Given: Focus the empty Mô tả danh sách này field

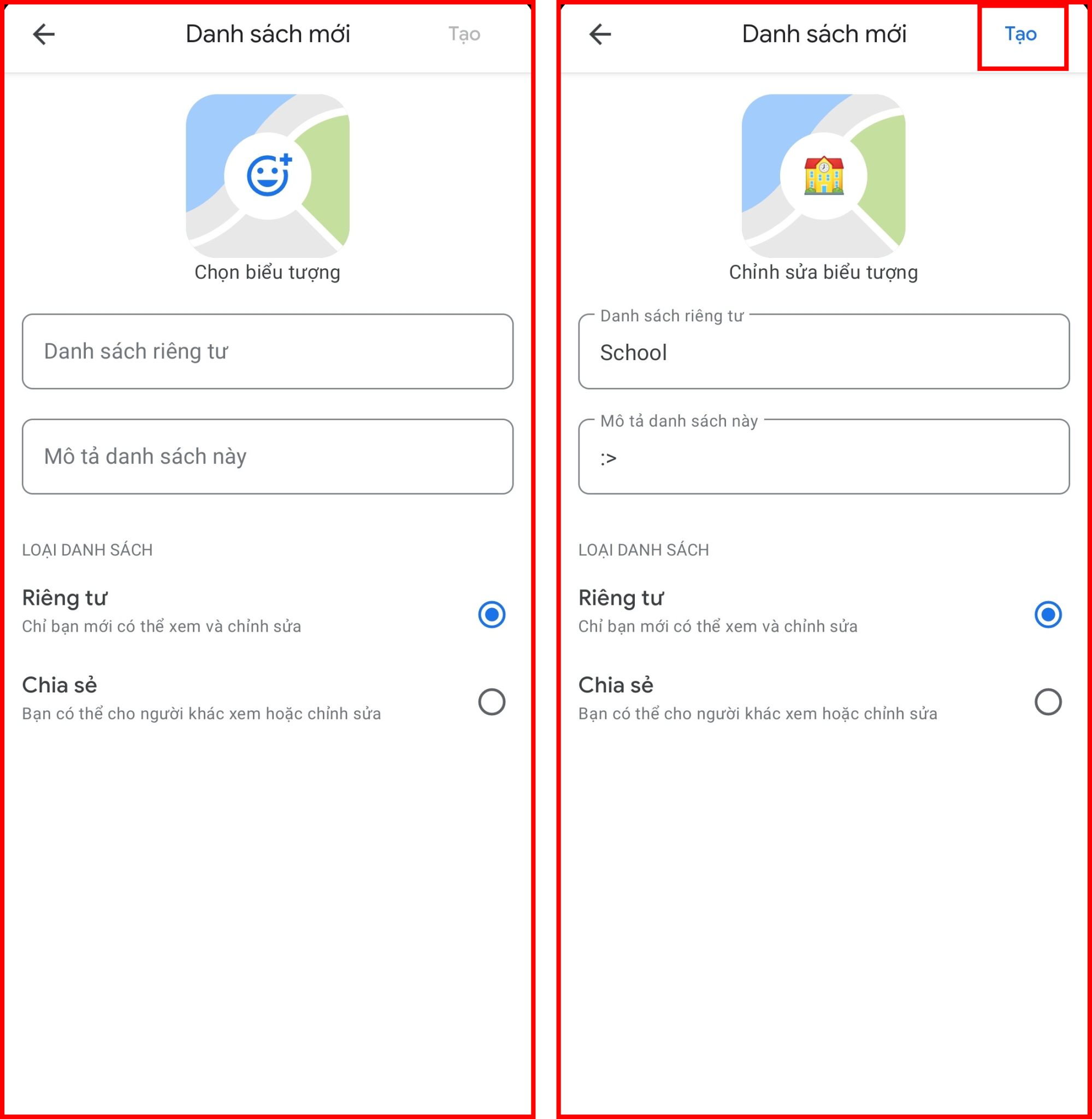Looking at the screenshot, I should click(268, 457).
